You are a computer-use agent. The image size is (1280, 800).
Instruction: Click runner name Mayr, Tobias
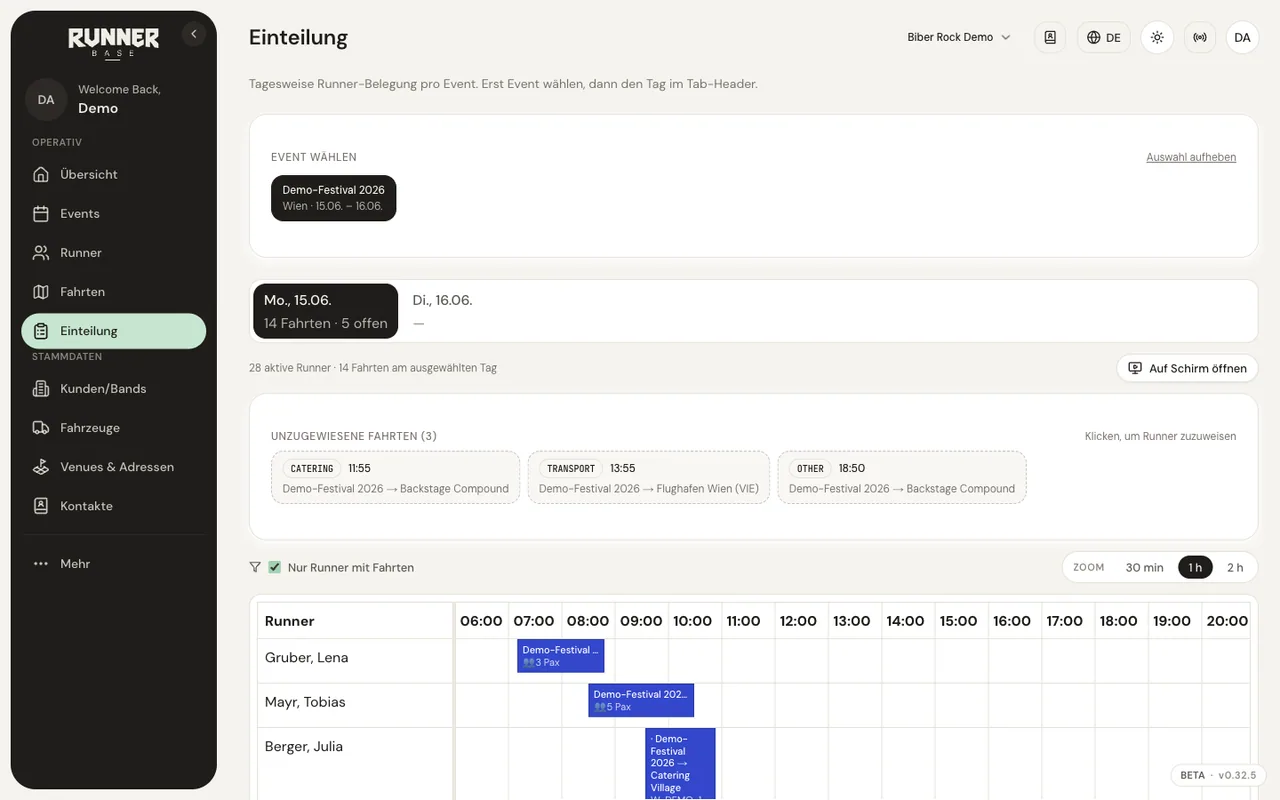(x=305, y=702)
